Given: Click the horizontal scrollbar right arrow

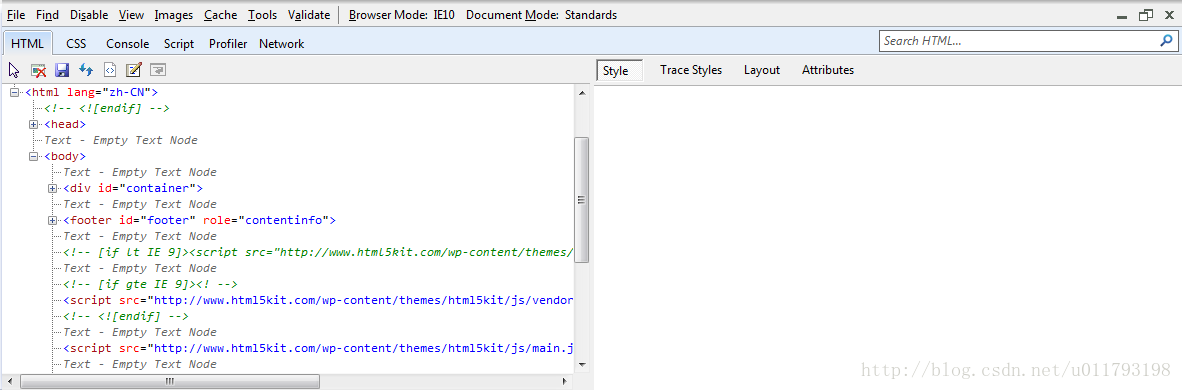Looking at the screenshot, I should coord(566,382).
